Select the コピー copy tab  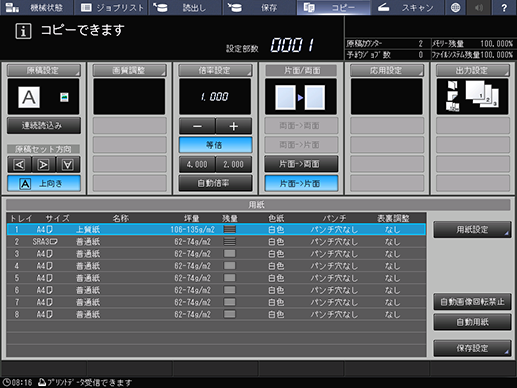334,7
